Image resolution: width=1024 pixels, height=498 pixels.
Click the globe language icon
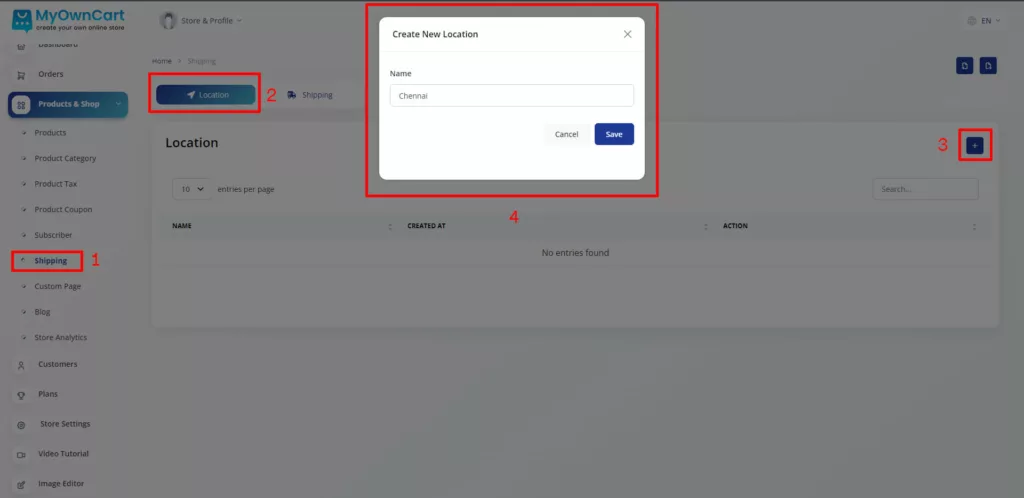click(x=972, y=21)
